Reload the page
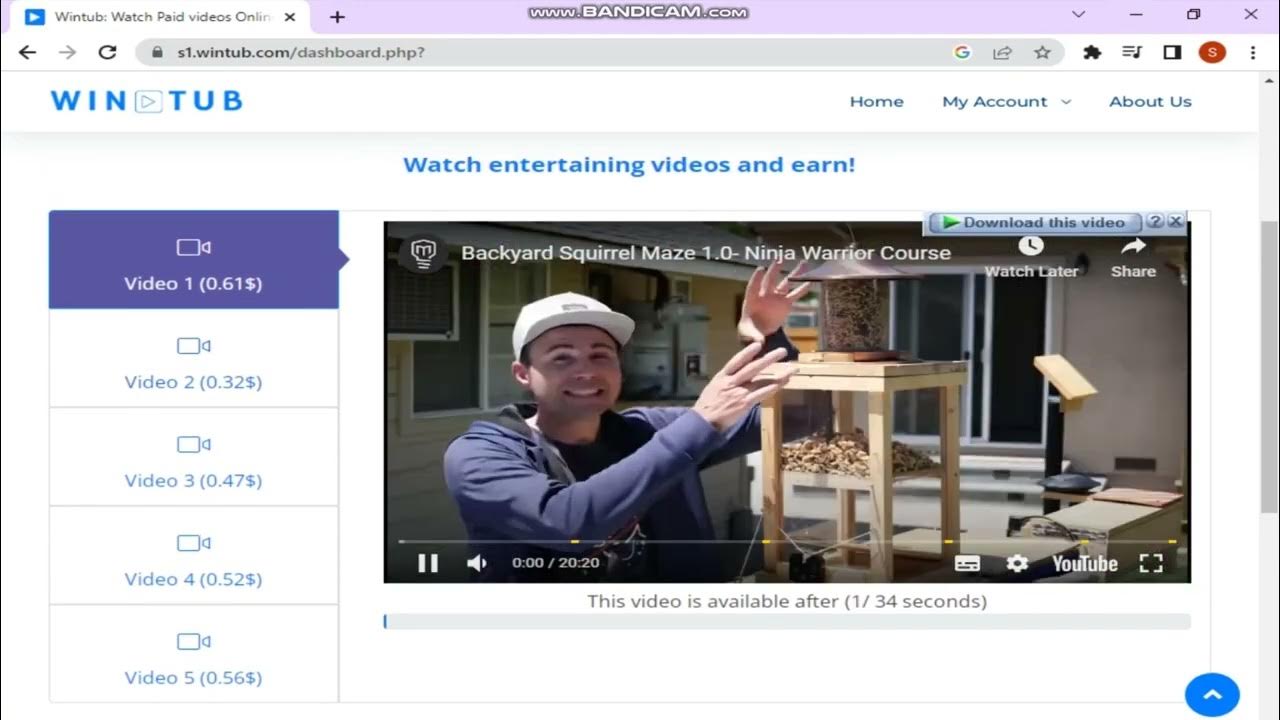The height and width of the screenshot is (720, 1280). pos(108,52)
